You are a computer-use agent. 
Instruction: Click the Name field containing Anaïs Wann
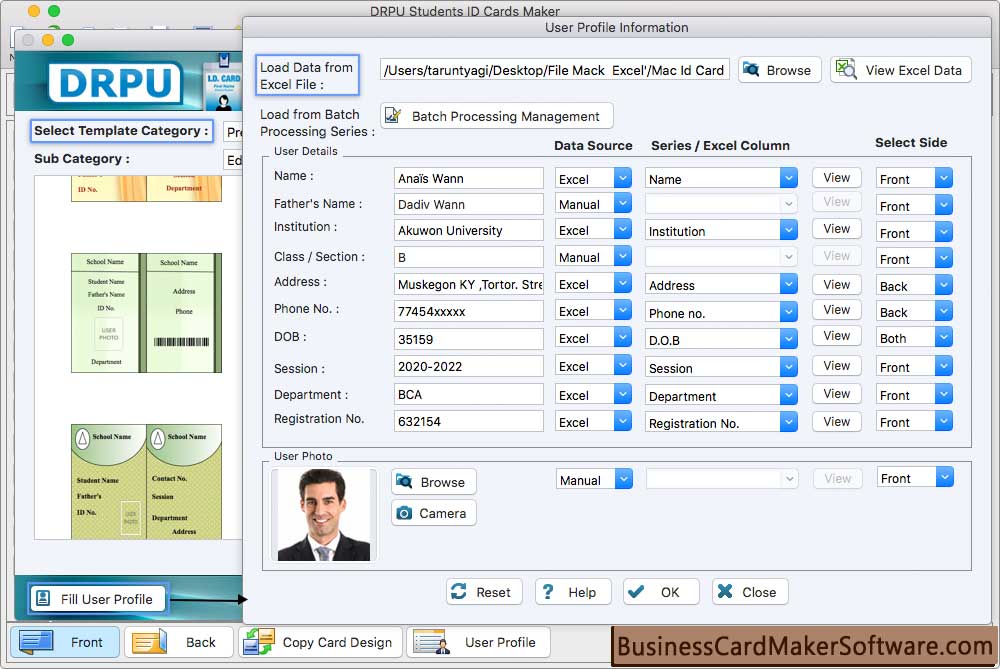pyautogui.click(x=469, y=179)
